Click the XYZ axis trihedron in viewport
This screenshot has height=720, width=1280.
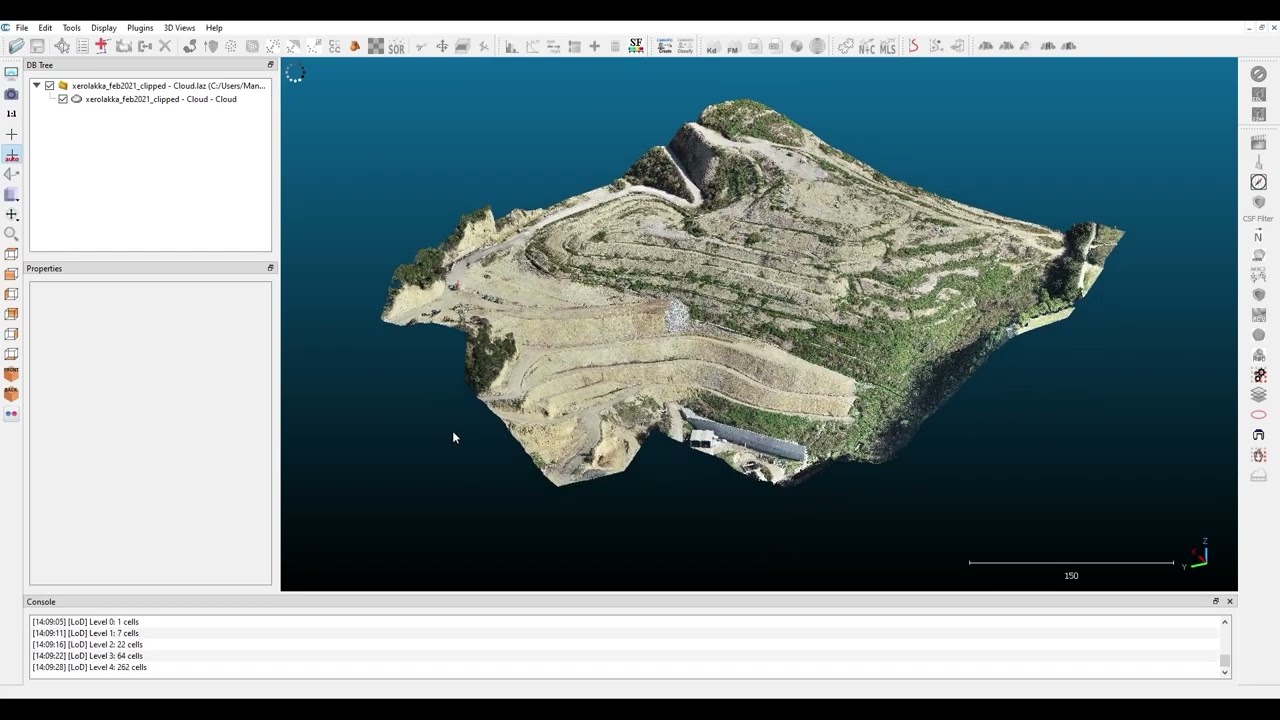(1198, 555)
